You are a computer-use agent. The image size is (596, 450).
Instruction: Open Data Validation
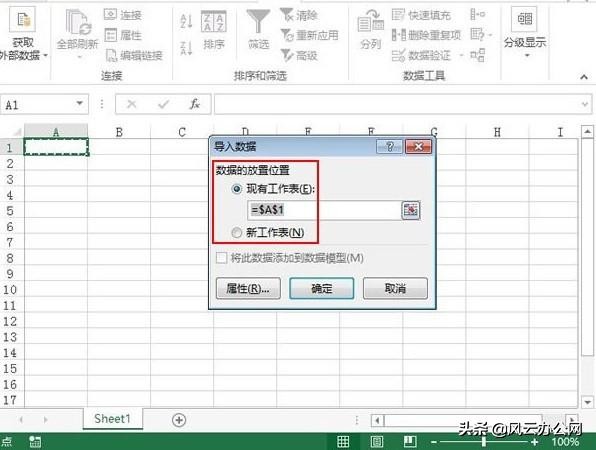421,55
